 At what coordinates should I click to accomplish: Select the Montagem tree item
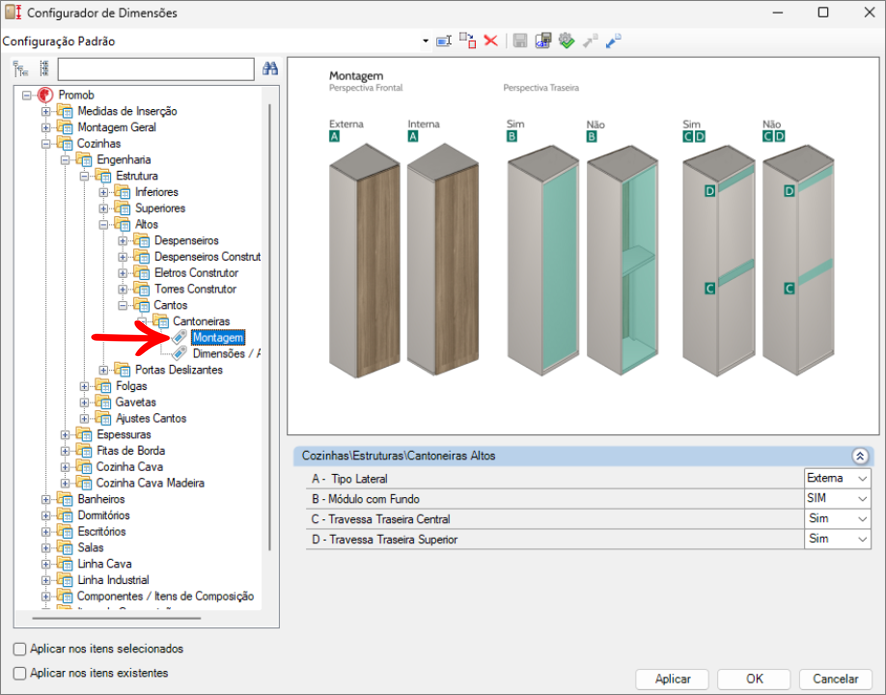click(218, 338)
